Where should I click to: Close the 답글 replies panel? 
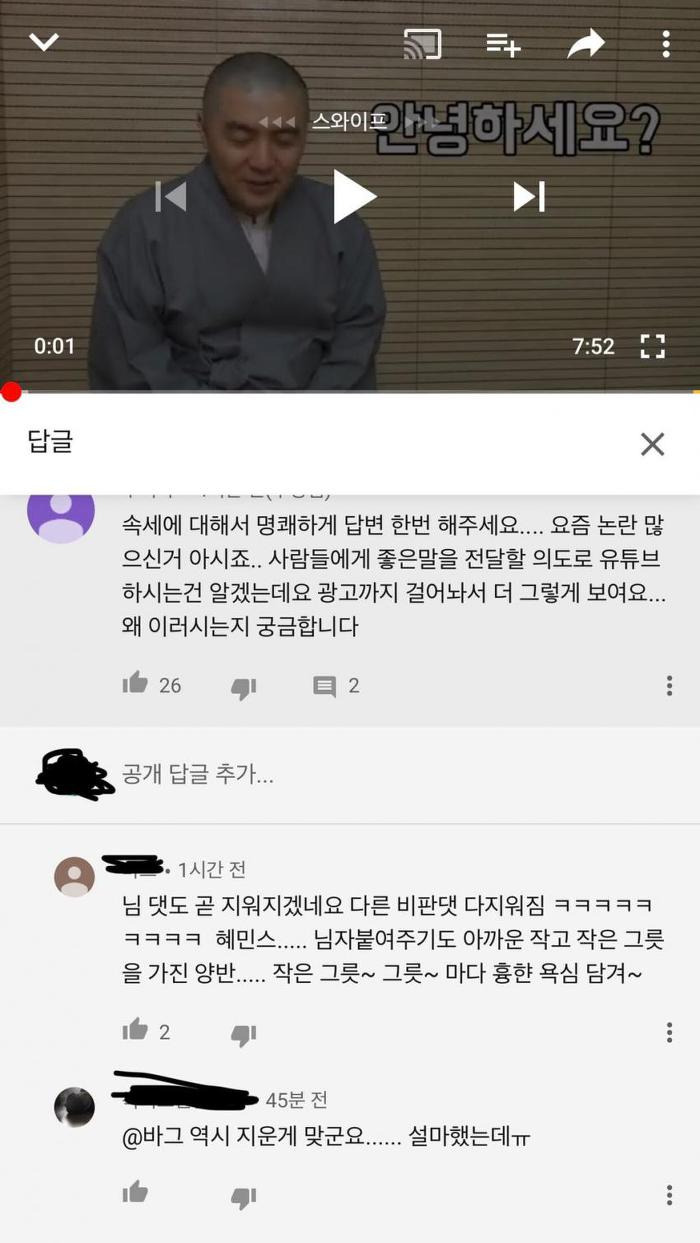coord(652,444)
